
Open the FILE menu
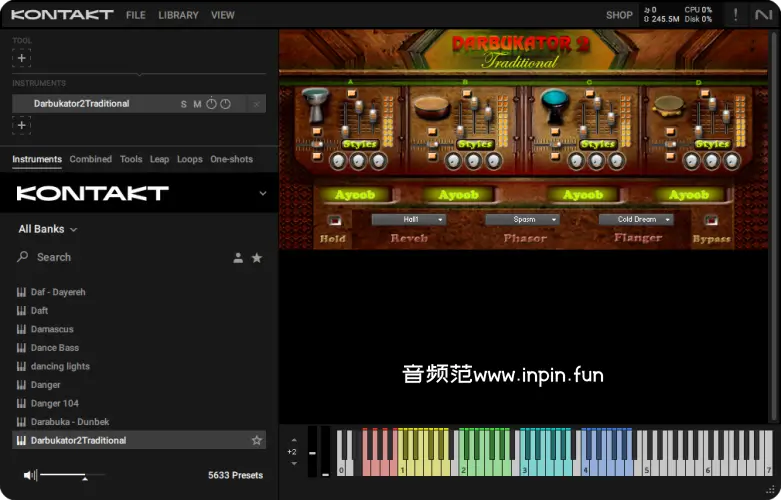[x=136, y=15]
